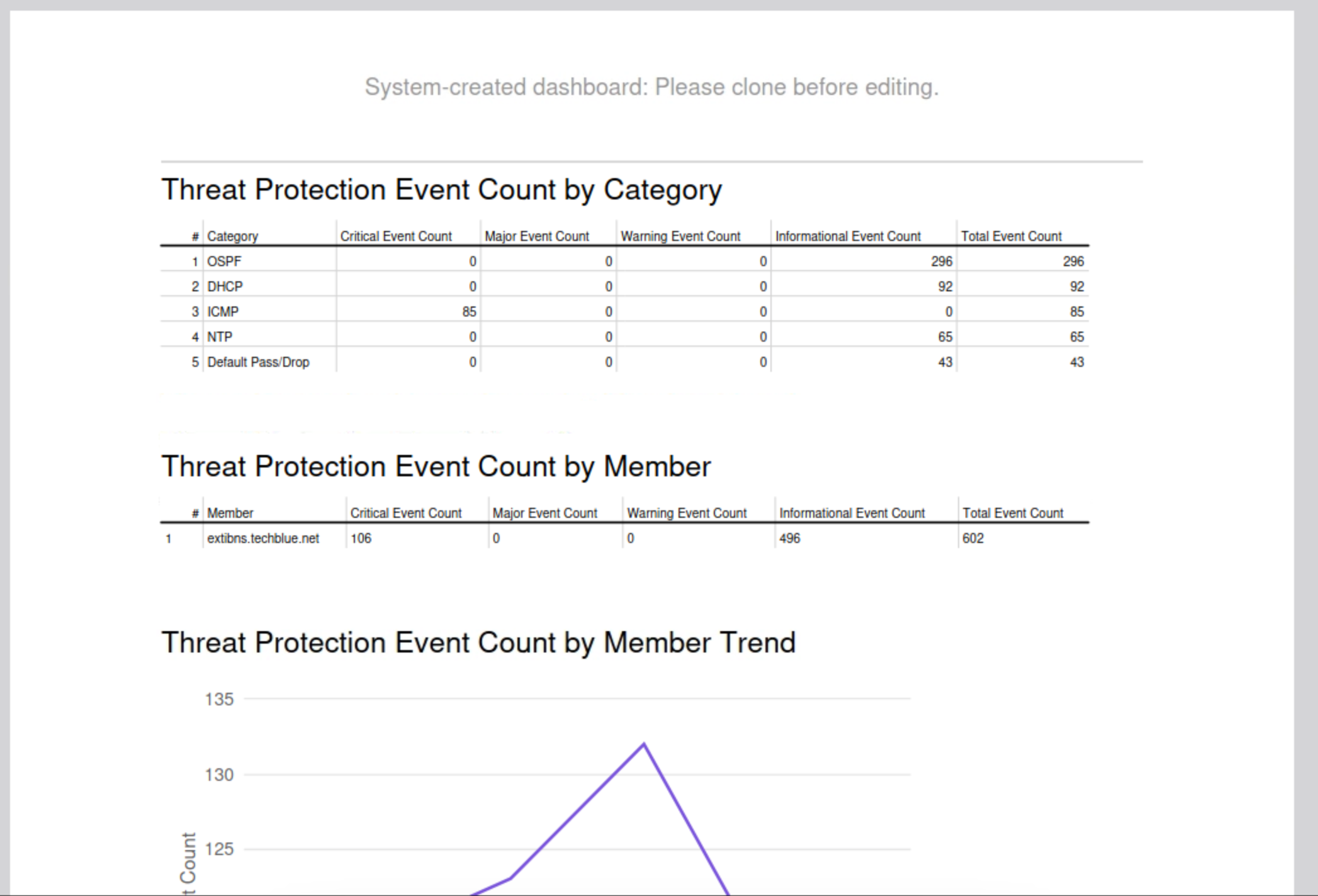This screenshot has height=896, width=1318.
Task: Click member informational count 496
Action: click(x=789, y=538)
